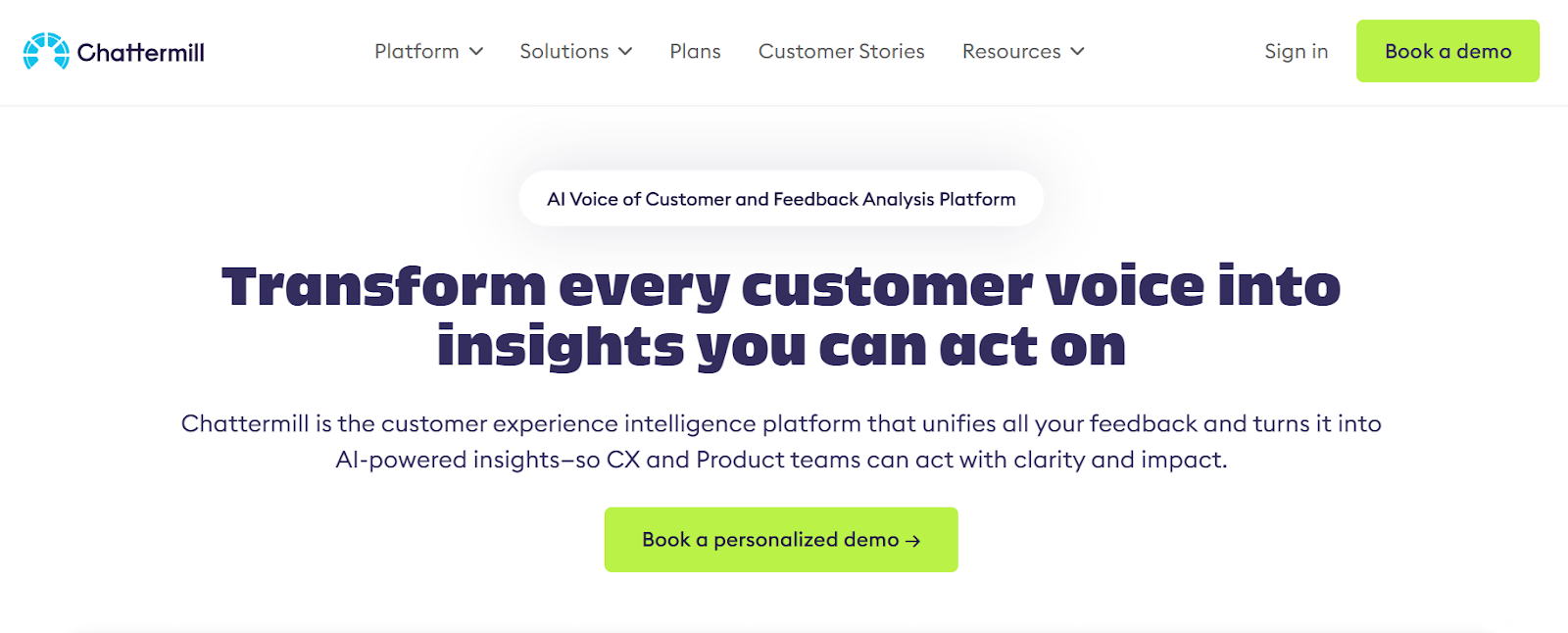The height and width of the screenshot is (633, 1568).
Task: Select Plans in the navigation bar
Action: tap(695, 51)
